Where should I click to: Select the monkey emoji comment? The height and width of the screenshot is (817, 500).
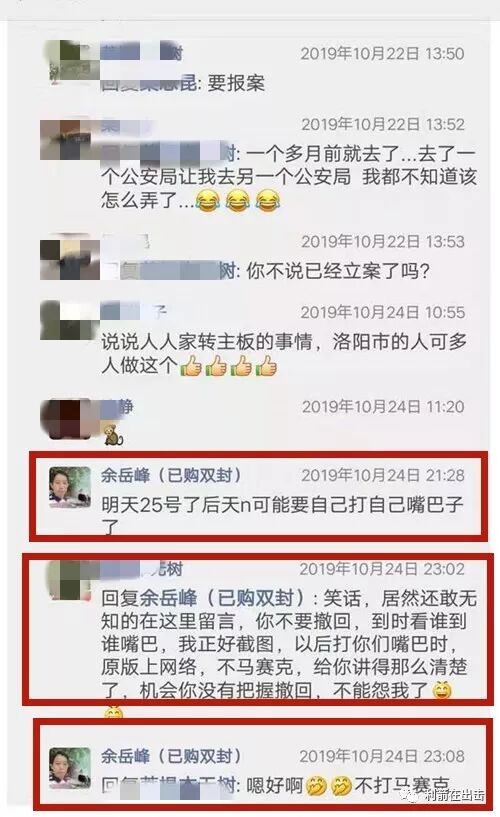[114, 435]
